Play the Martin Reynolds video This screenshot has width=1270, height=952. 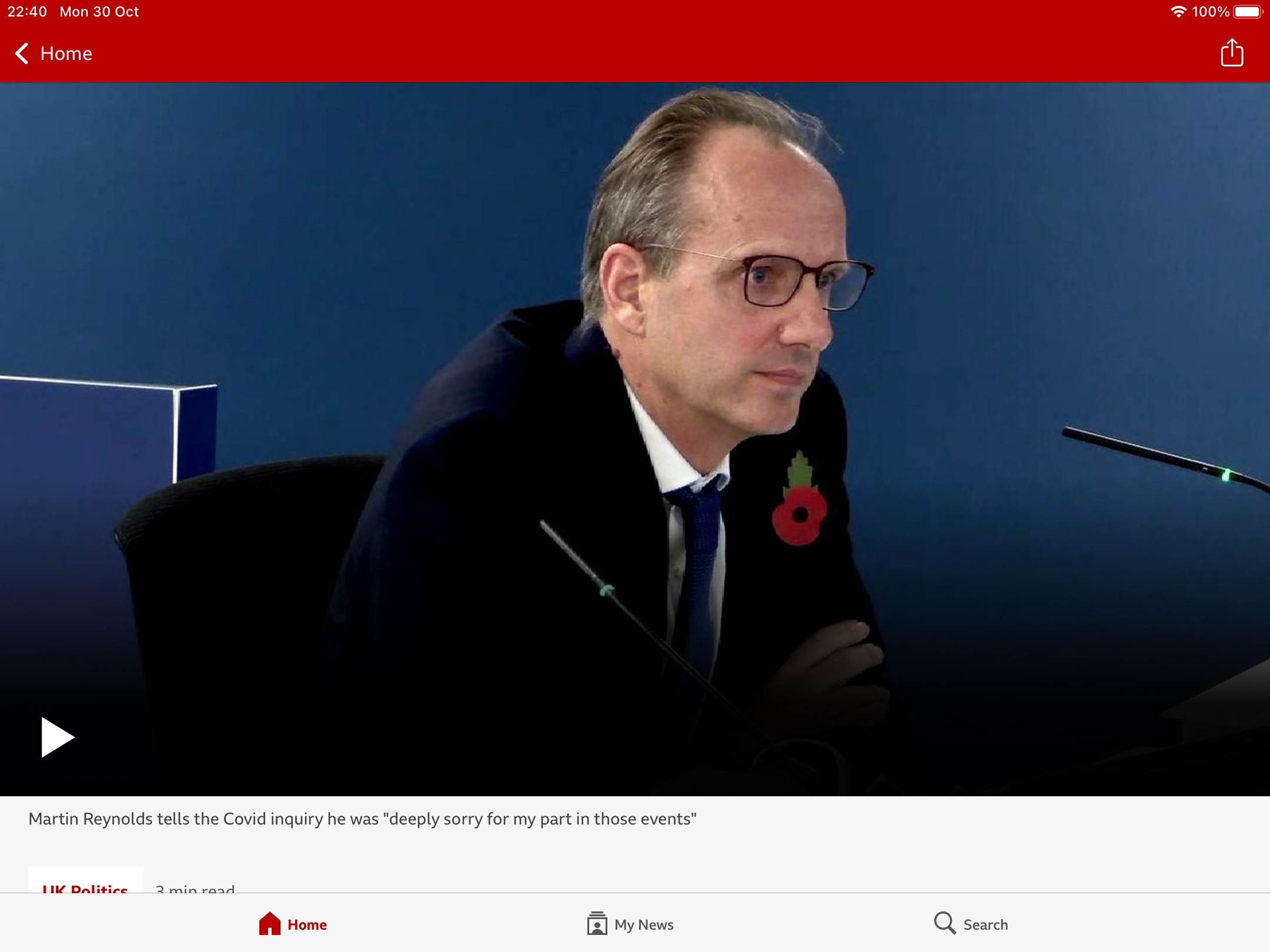pyautogui.click(x=58, y=737)
